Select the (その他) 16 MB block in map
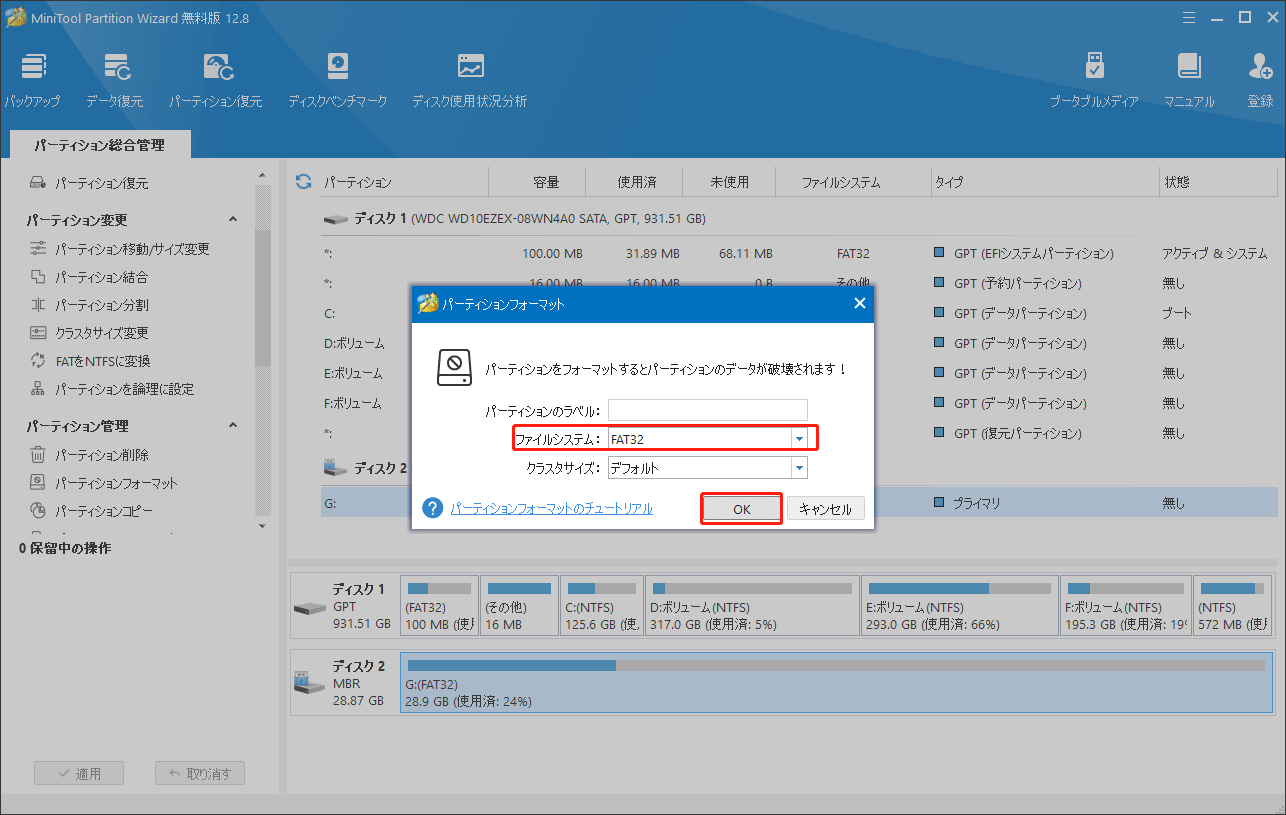 519,606
